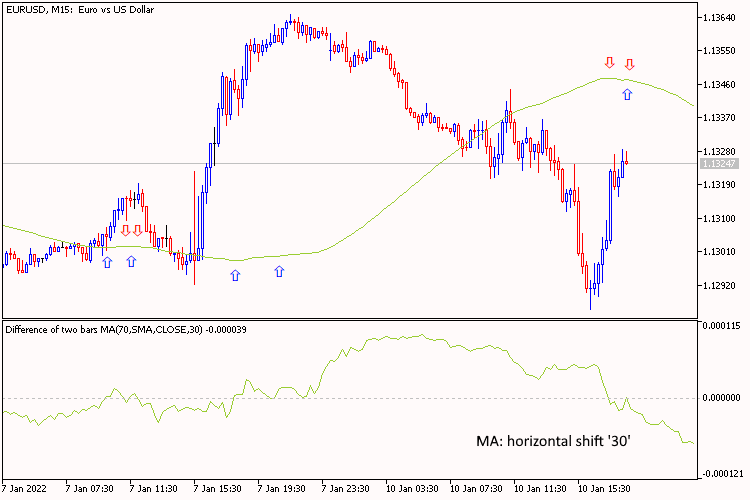Click the EURUSD, M15 chart title
Screen dimensions: 750x500
[x=80, y=10]
